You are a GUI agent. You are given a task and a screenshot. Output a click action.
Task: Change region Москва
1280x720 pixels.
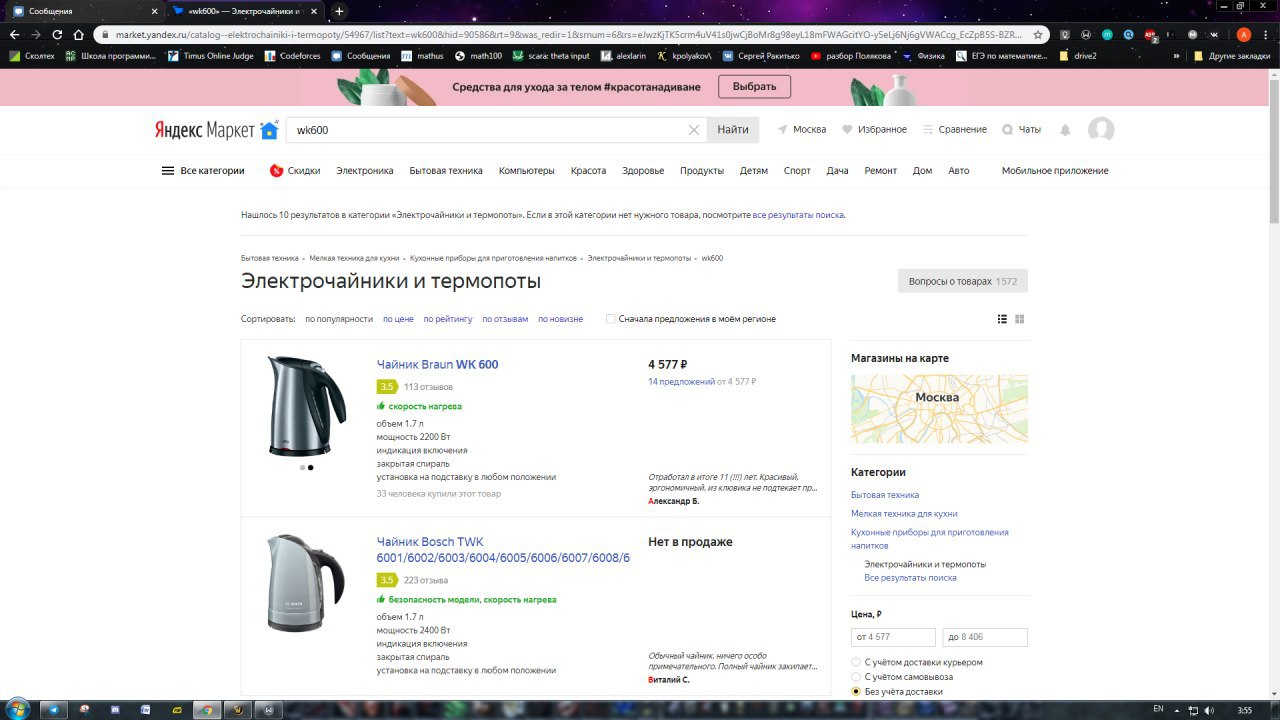pyautogui.click(x=802, y=130)
